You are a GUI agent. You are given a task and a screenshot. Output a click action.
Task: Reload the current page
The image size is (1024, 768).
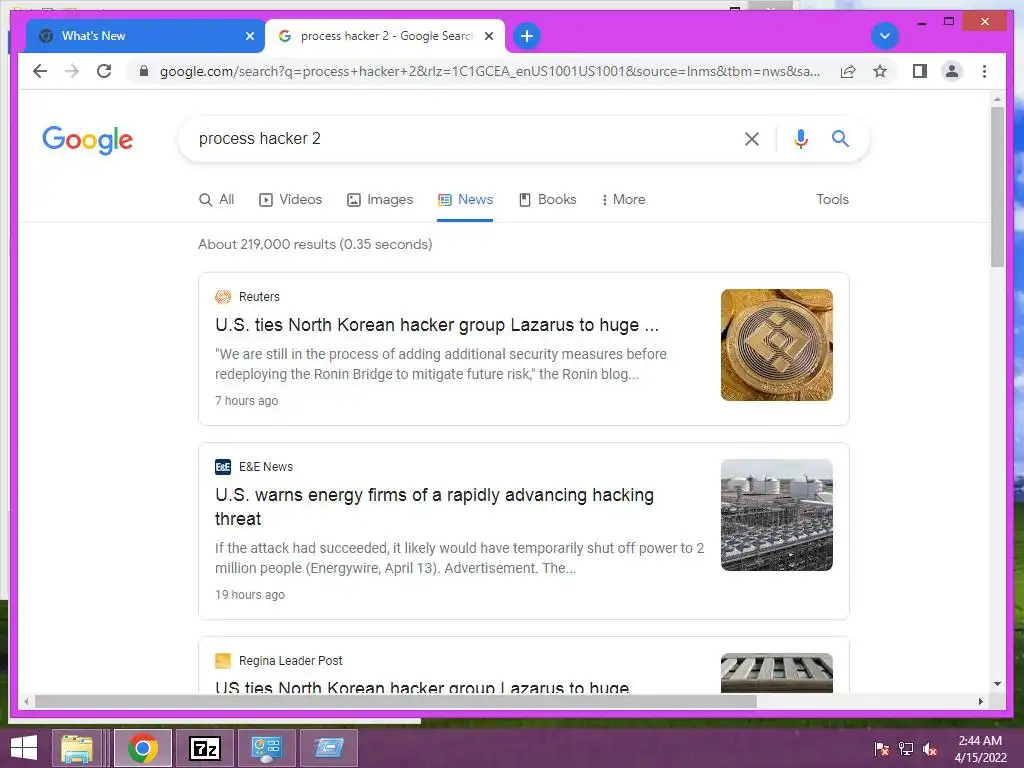tap(104, 71)
